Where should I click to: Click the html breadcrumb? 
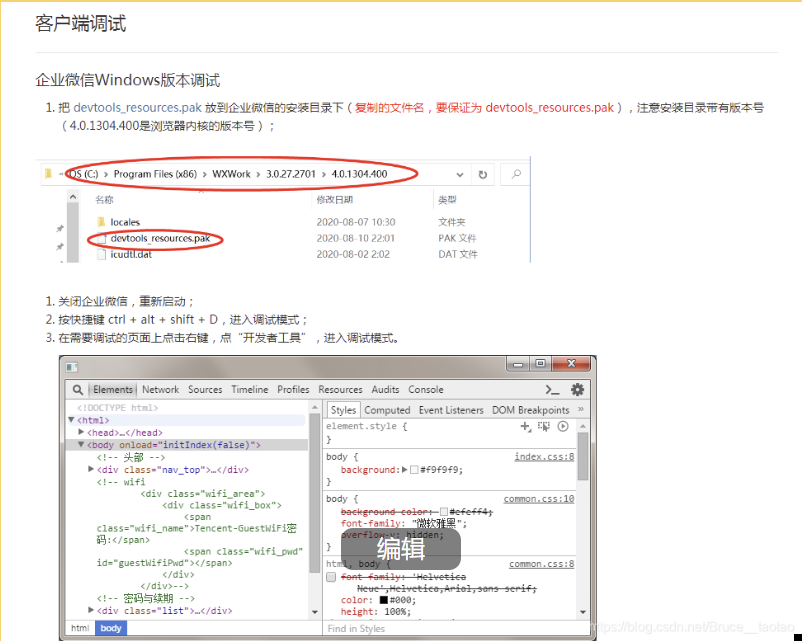80,628
